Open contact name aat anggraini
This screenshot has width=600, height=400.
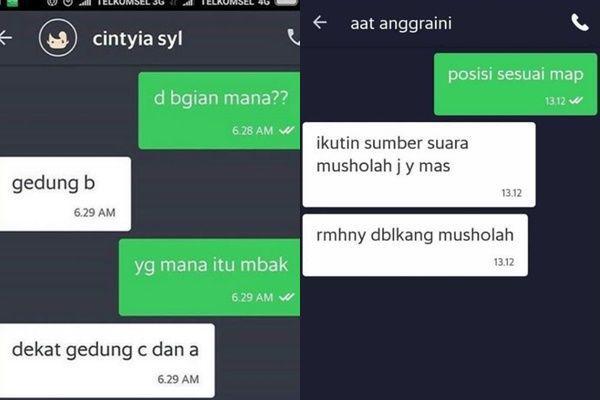point(401,24)
